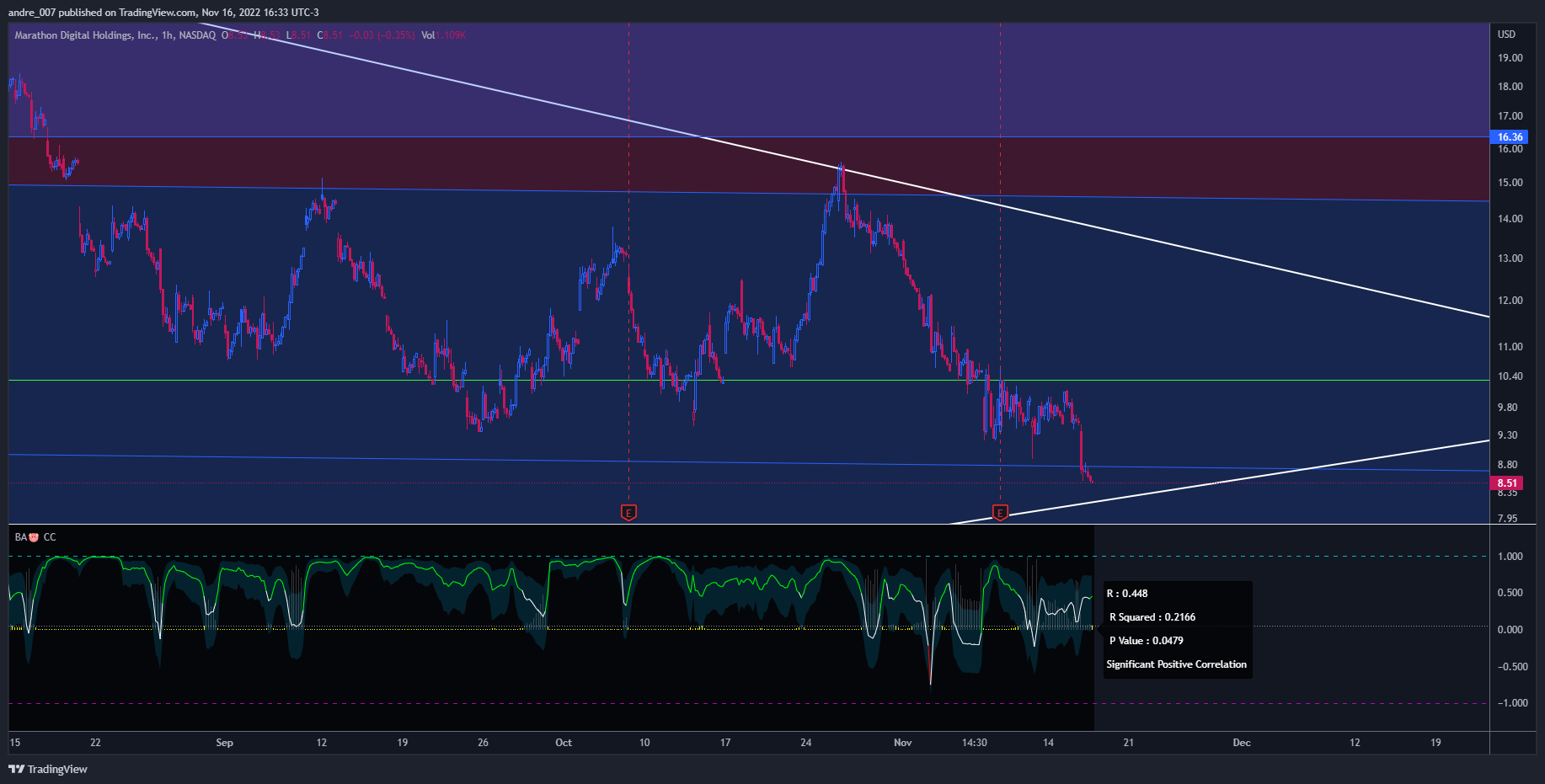1545x784 pixels.
Task: Click the USD currency label on price axis
Action: click(1506, 35)
